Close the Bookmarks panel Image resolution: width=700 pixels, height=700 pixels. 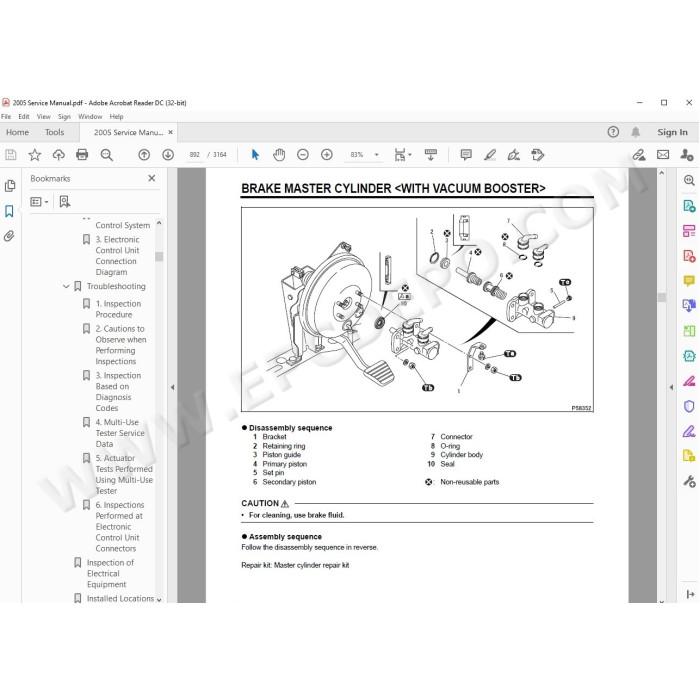click(x=152, y=179)
